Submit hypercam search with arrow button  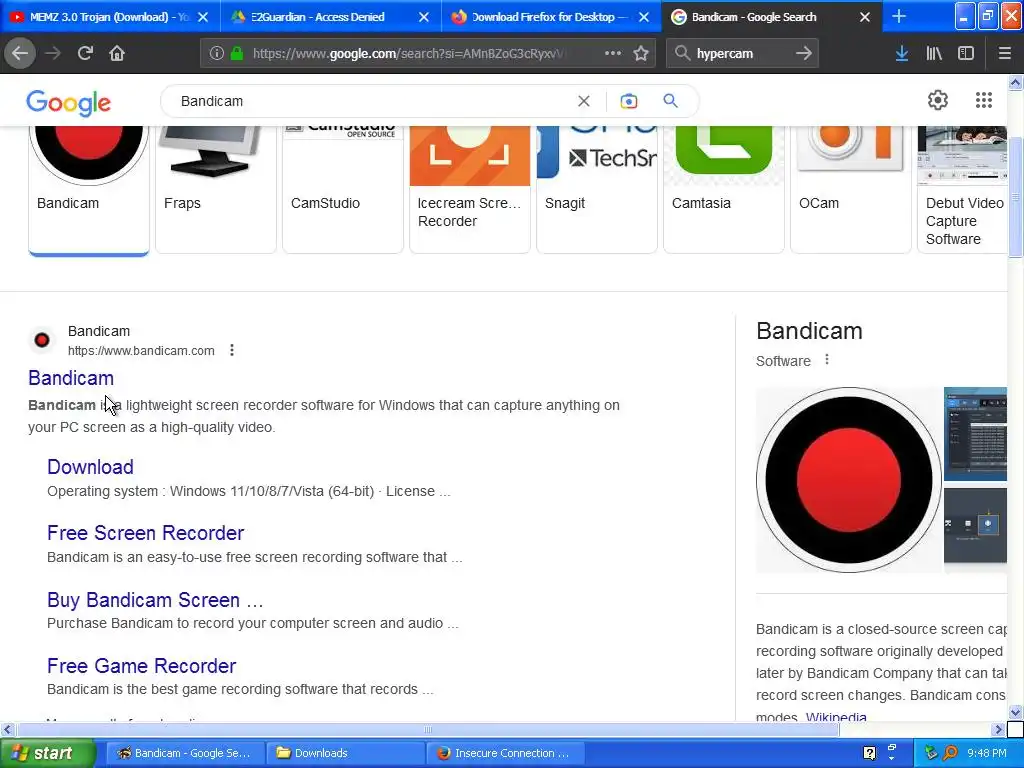click(x=804, y=54)
